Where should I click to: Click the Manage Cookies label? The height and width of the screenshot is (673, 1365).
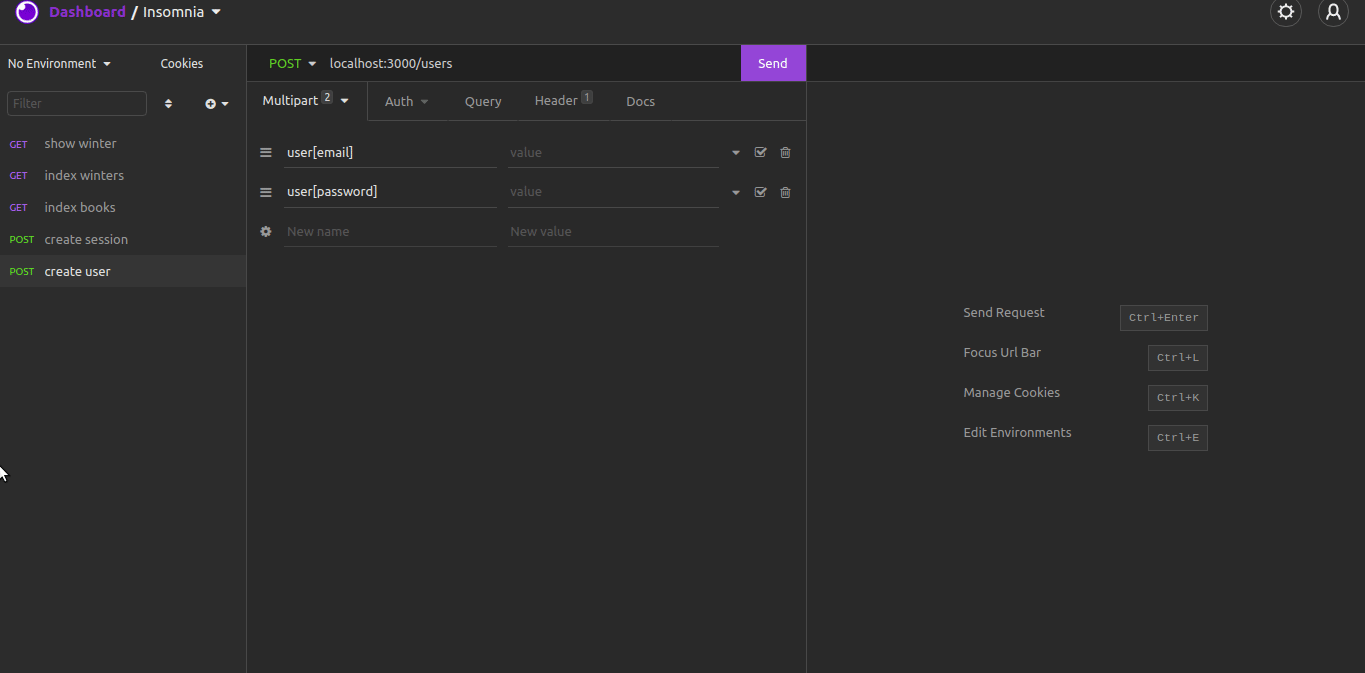click(1012, 393)
